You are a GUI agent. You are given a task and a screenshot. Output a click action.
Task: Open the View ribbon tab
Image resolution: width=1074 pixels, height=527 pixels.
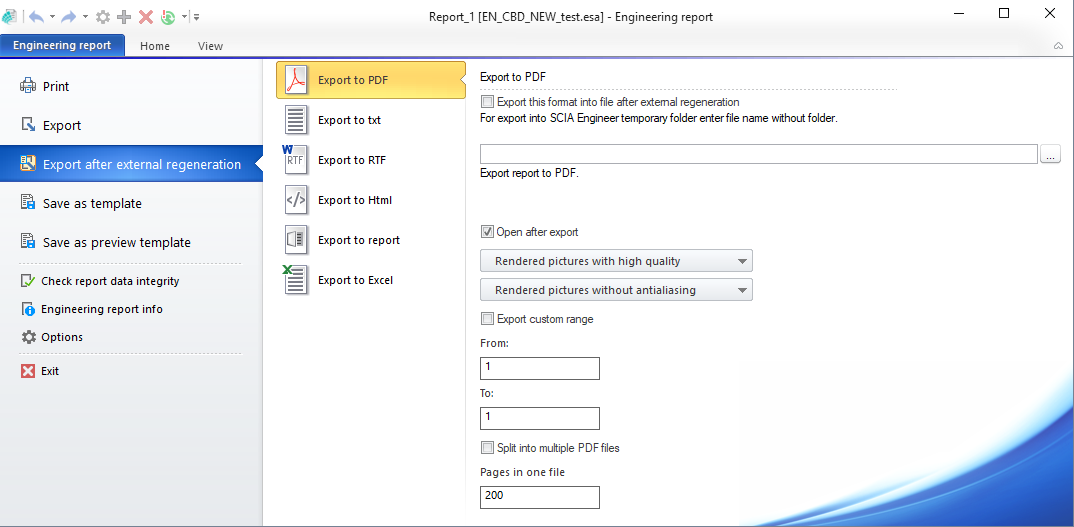210,46
